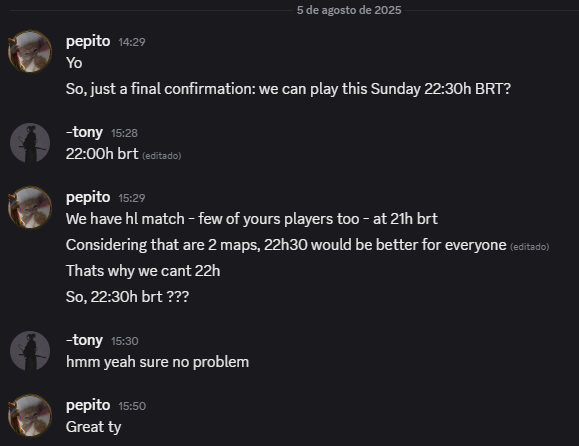This screenshot has height=446, width=579.
Task: Click -tony's avatar beside the 15:28 message
Action: tap(30, 143)
